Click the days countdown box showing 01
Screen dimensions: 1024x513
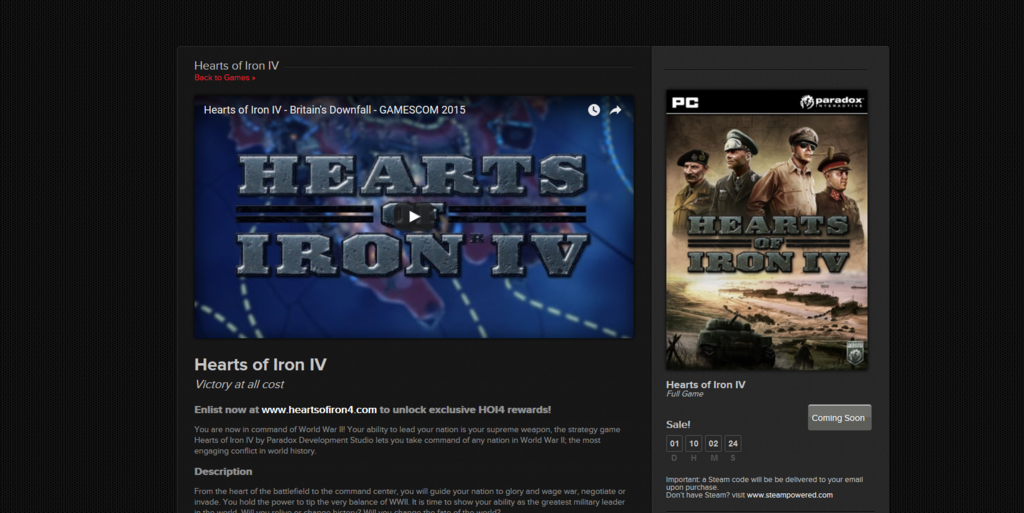(x=674, y=444)
